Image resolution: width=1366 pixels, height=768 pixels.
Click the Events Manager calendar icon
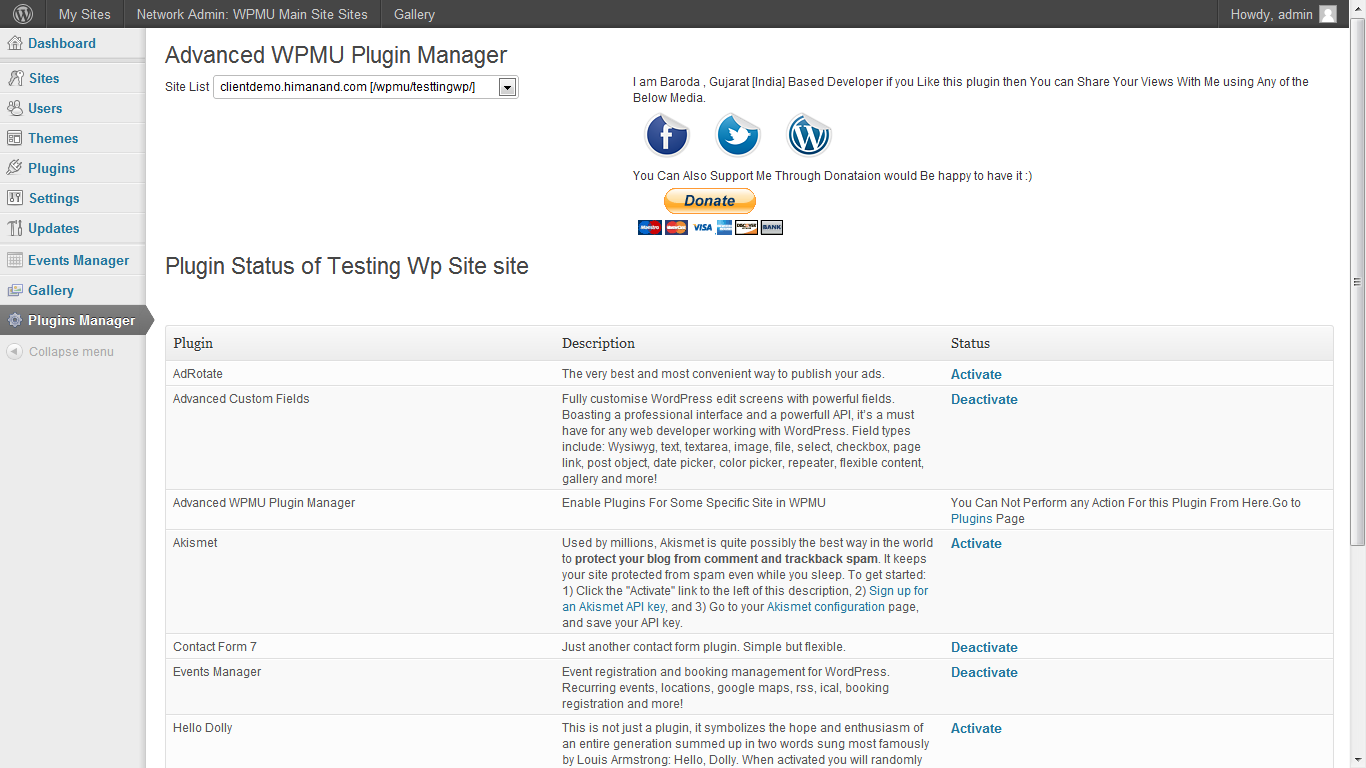[15, 260]
